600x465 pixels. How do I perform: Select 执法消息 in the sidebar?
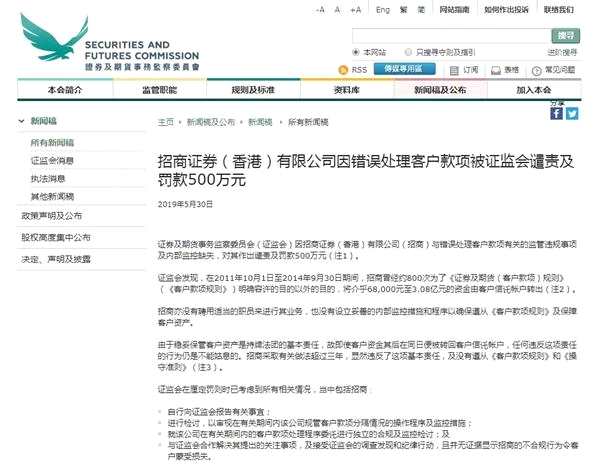pos(48,179)
